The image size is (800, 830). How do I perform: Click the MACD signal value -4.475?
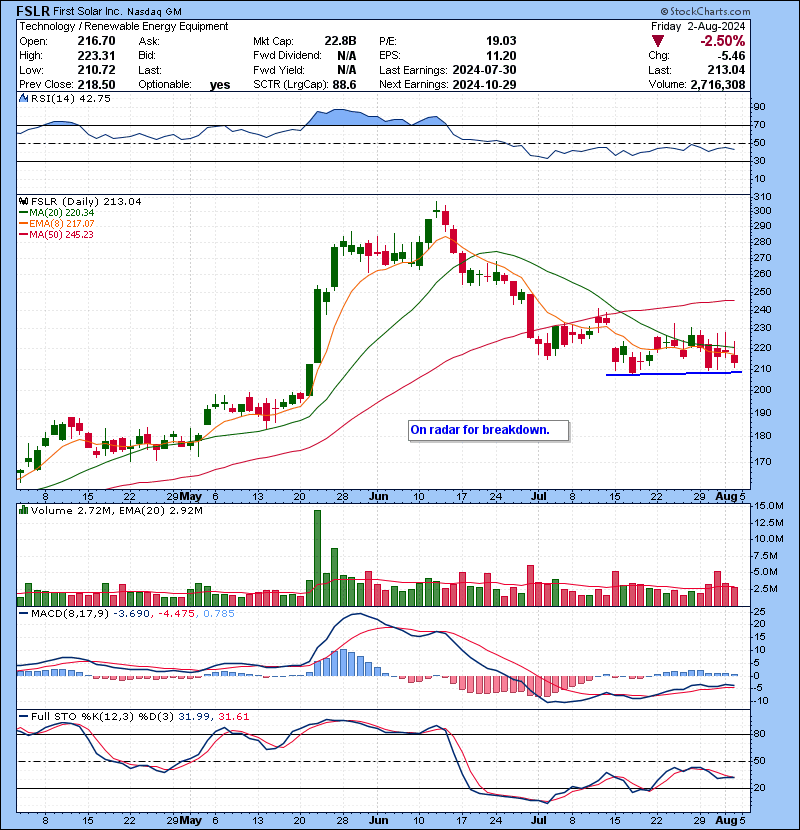tap(175, 614)
